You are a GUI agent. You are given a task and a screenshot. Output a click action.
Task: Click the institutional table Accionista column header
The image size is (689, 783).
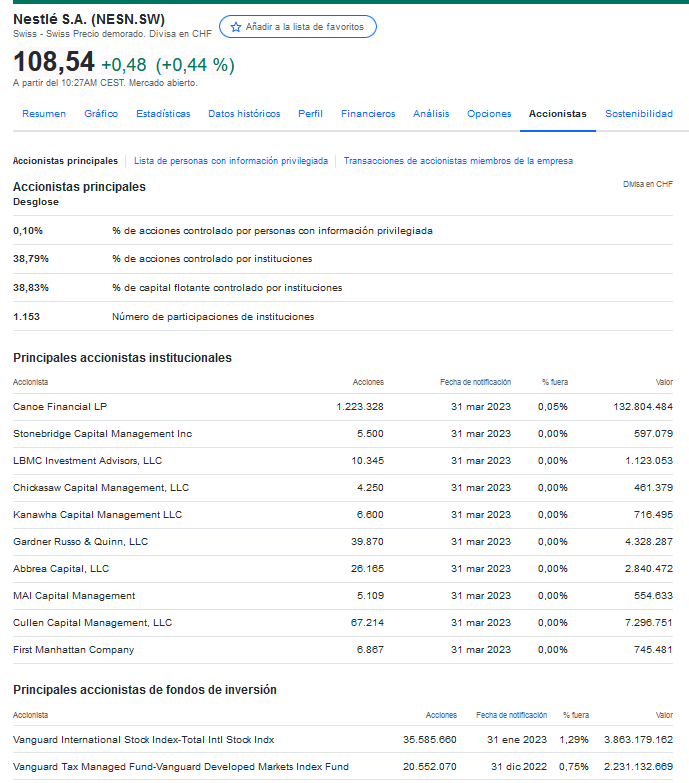30,382
